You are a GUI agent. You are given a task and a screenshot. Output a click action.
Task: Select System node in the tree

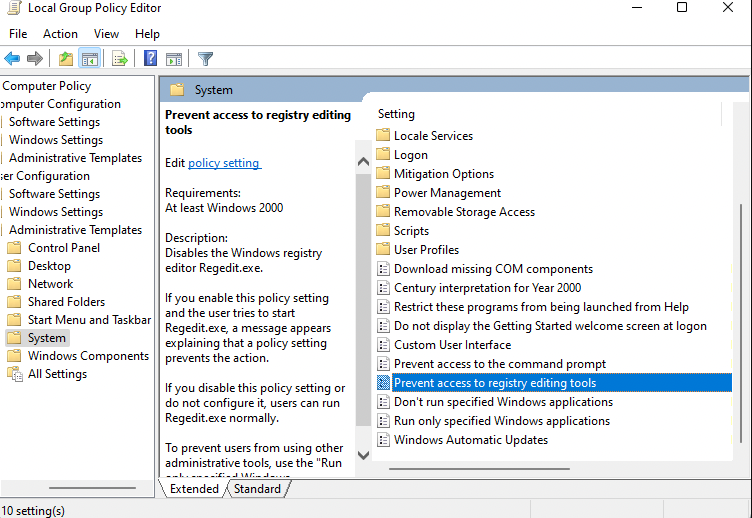pyautogui.click(x=47, y=338)
